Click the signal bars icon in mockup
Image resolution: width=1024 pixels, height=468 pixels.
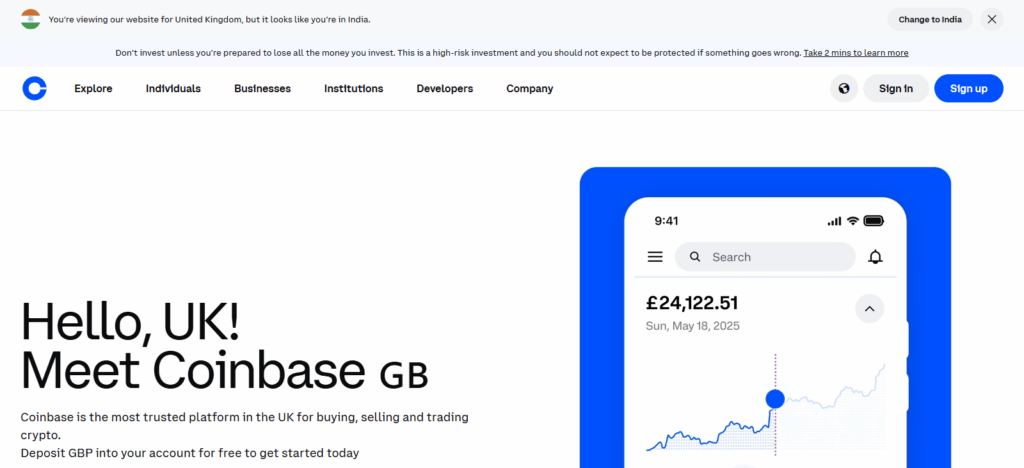tap(834, 221)
